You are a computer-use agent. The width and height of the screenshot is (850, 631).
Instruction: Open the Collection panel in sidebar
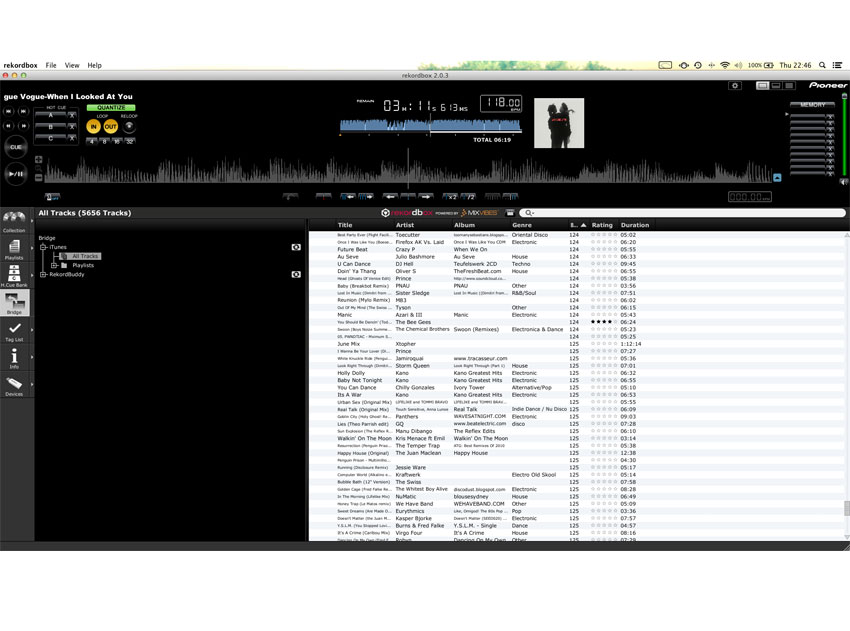point(14,221)
